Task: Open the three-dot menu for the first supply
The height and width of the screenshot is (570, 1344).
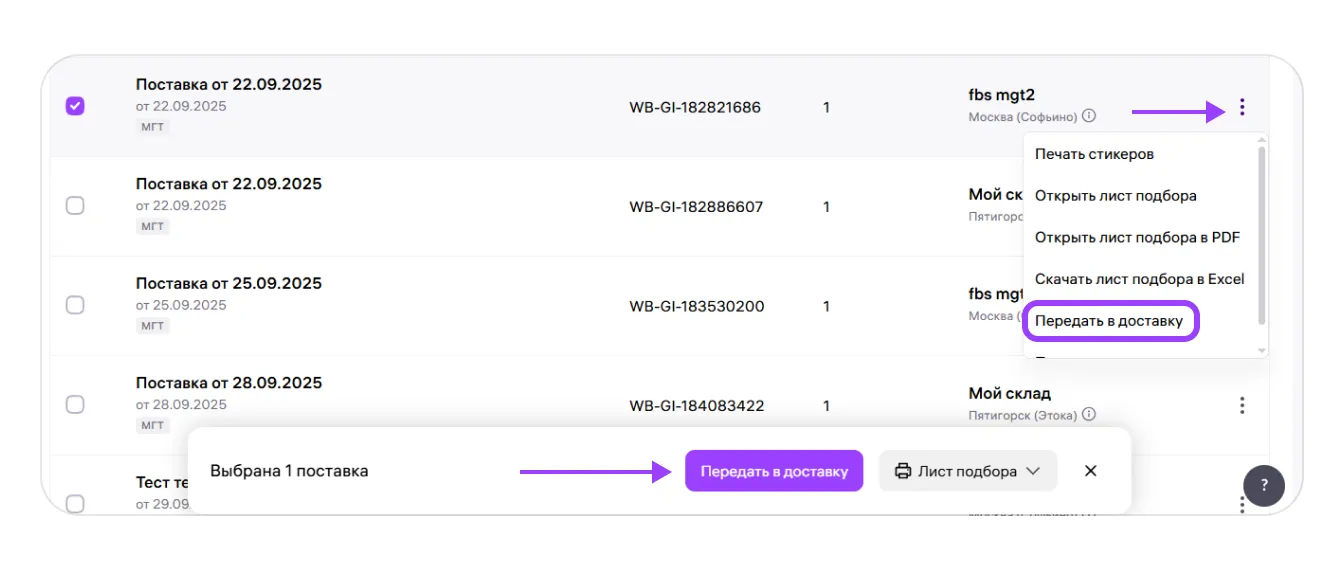Action: 1242,107
